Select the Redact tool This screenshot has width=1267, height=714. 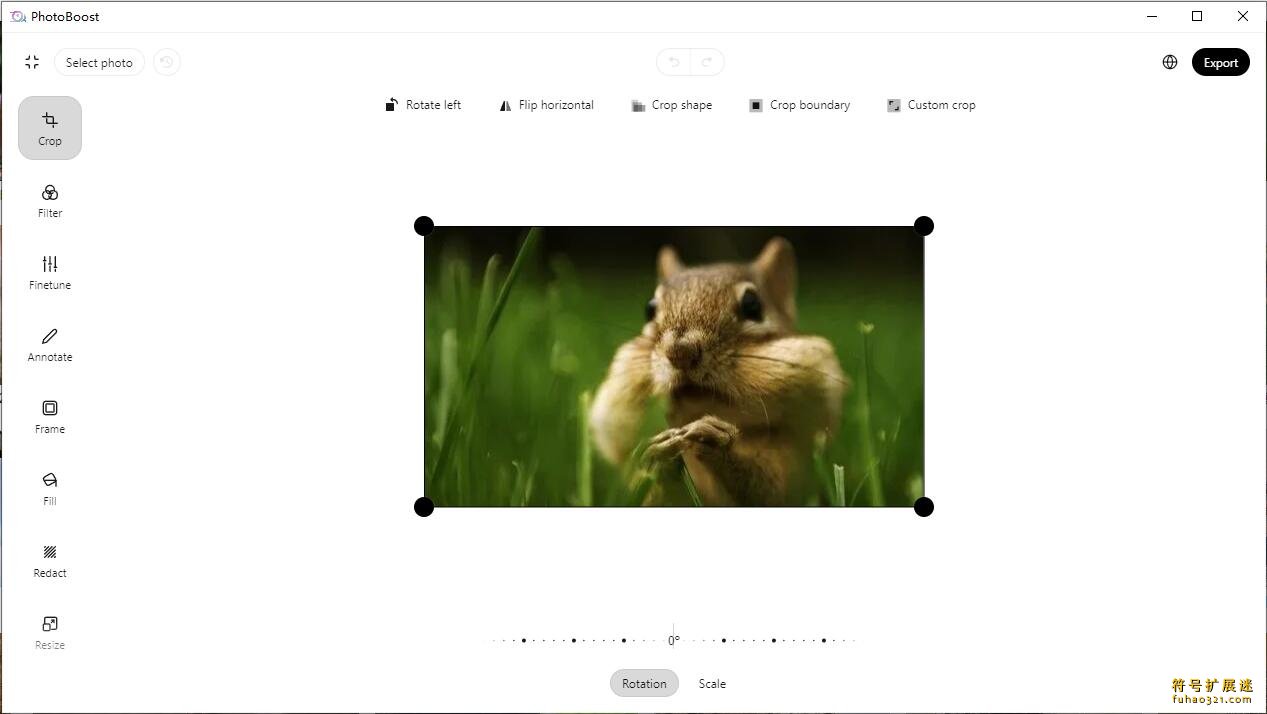click(x=49, y=560)
